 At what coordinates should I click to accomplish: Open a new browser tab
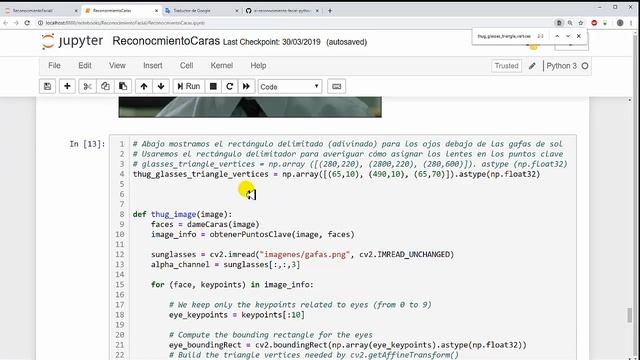[330, 11]
